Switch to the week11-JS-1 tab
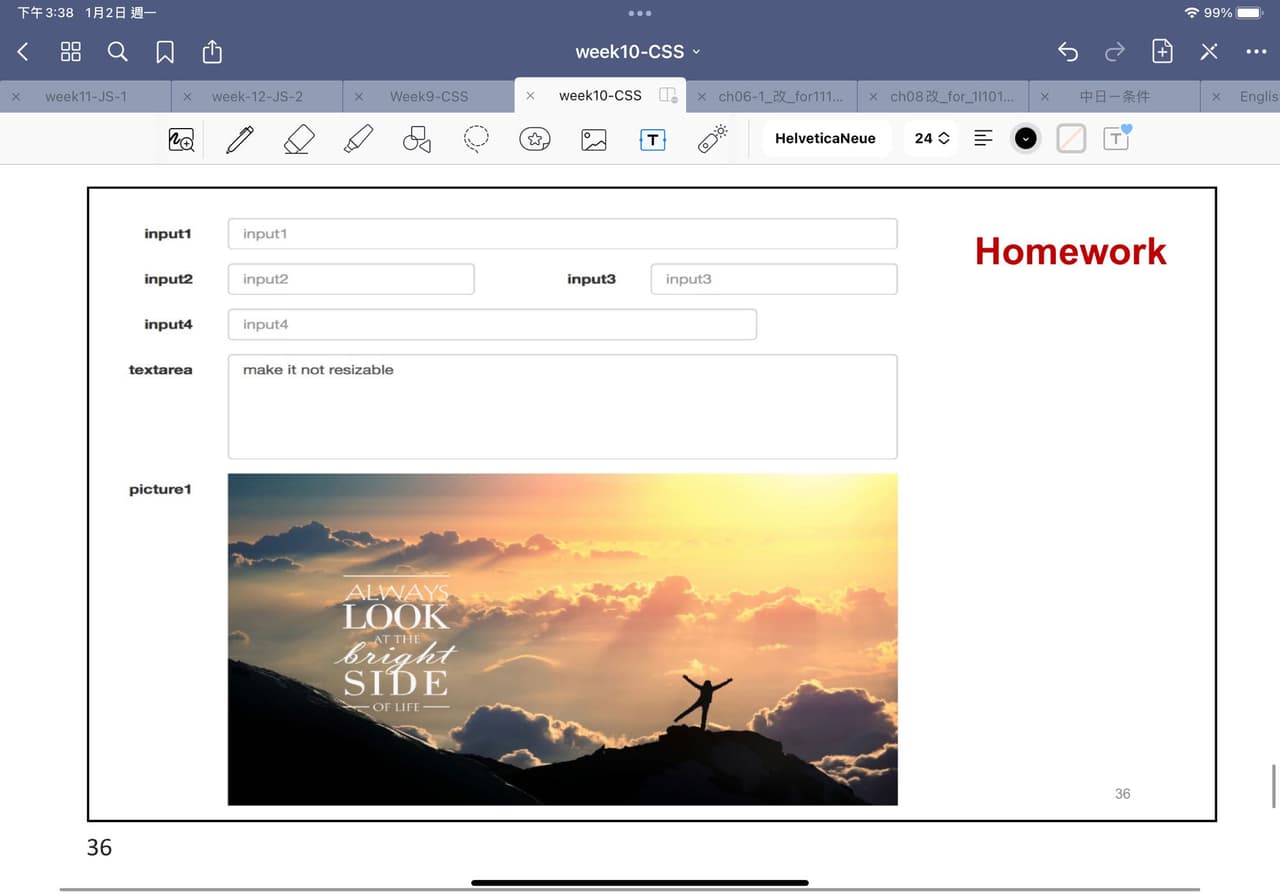The height and width of the screenshot is (894, 1280). coord(85,96)
